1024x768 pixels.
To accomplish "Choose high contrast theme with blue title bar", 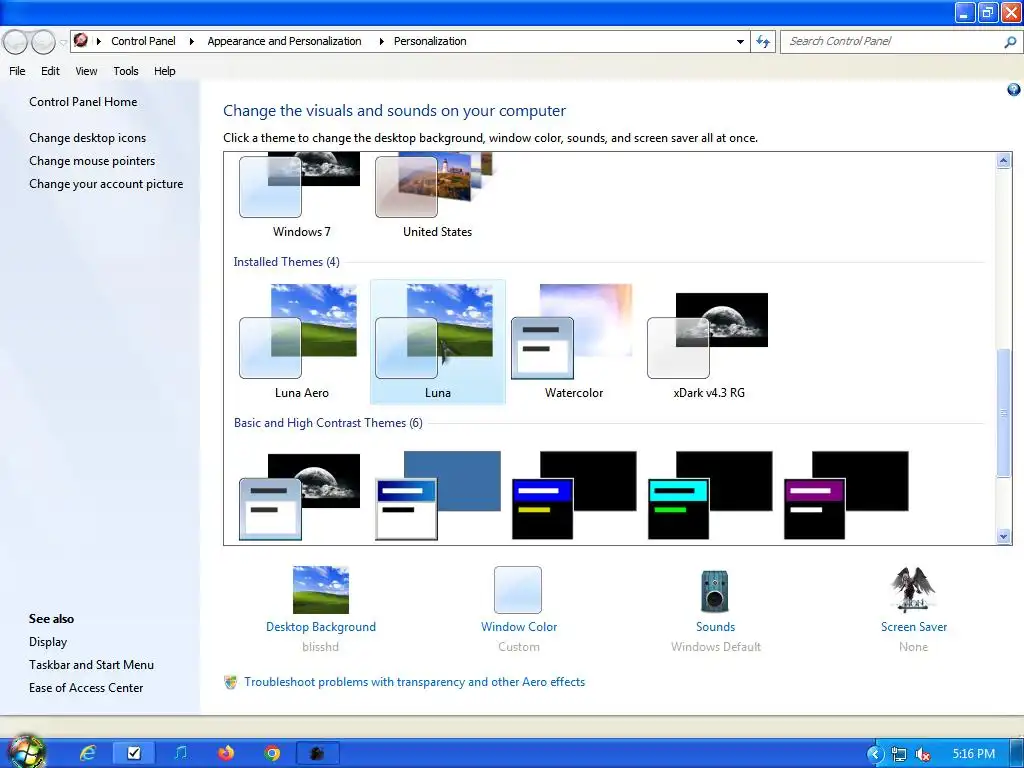I will pos(574,496).
